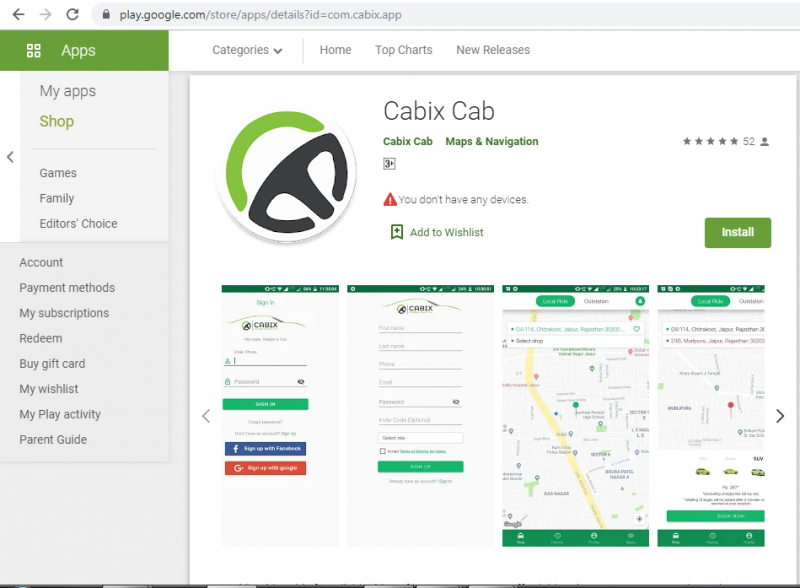Open My wishlist
Screen dimensions: 800x588
pyautogui.click(x=49, y=389)
